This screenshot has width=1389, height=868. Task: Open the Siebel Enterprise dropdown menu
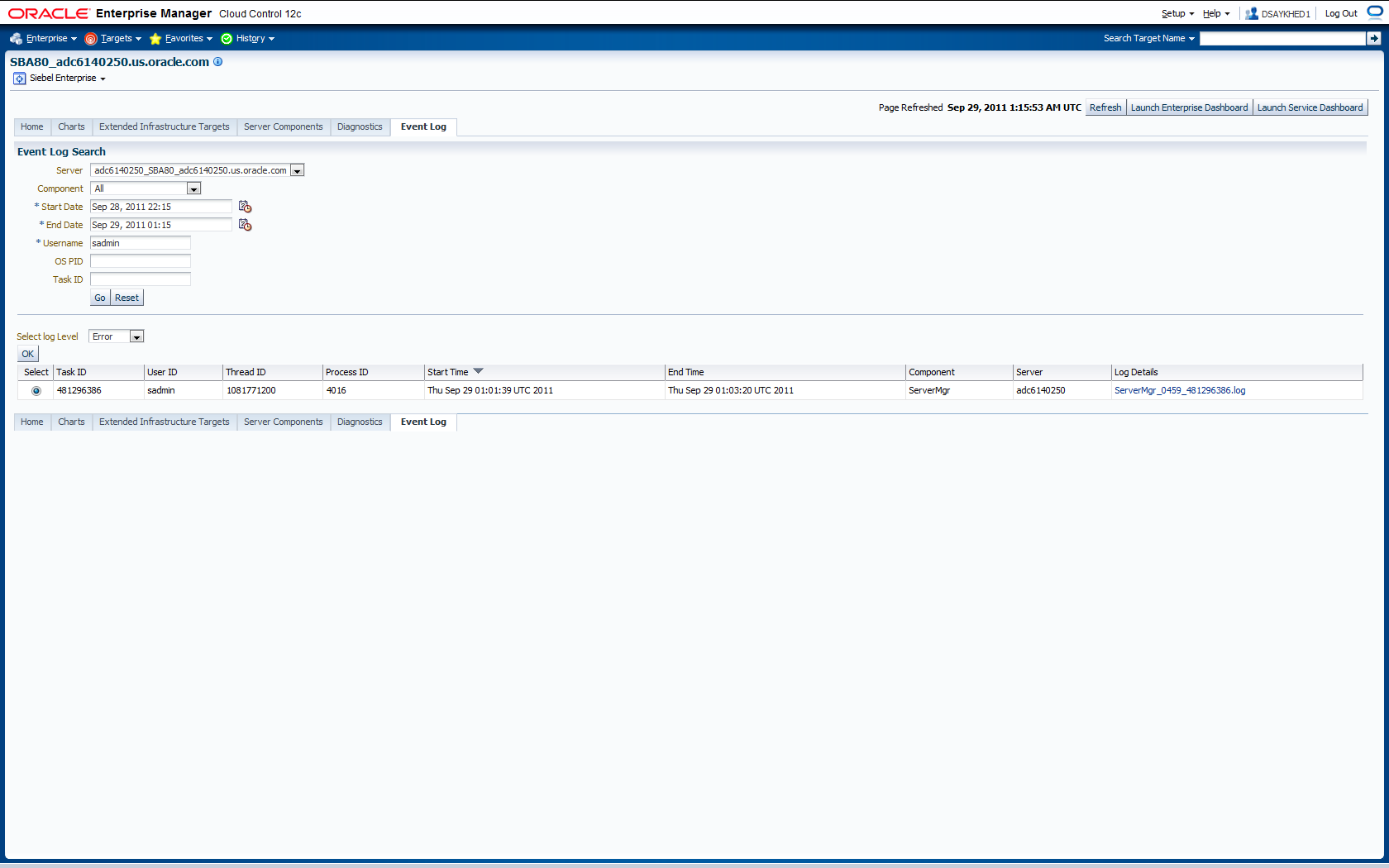click(x=68, y=79)
